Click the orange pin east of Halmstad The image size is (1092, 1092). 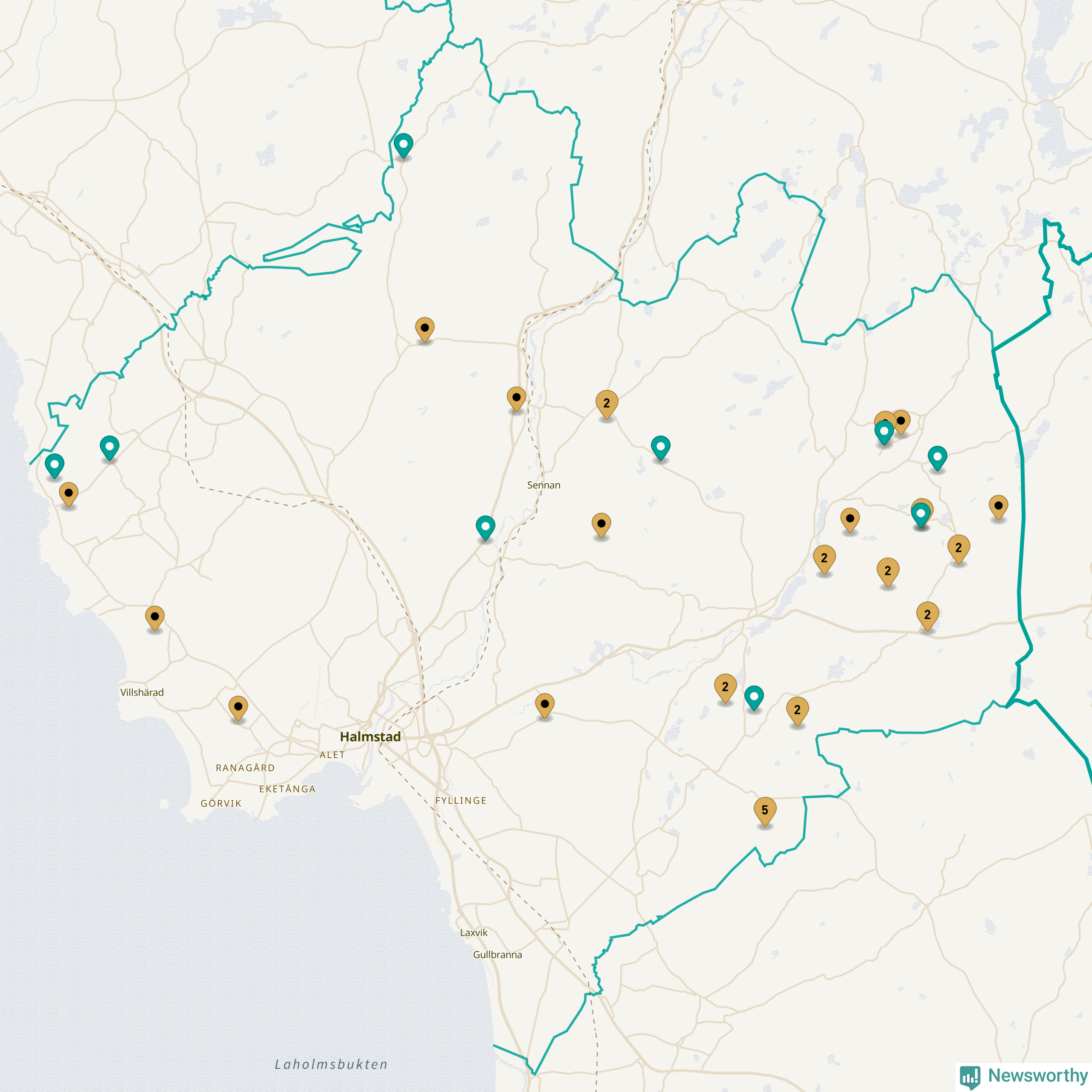point(544,705)
